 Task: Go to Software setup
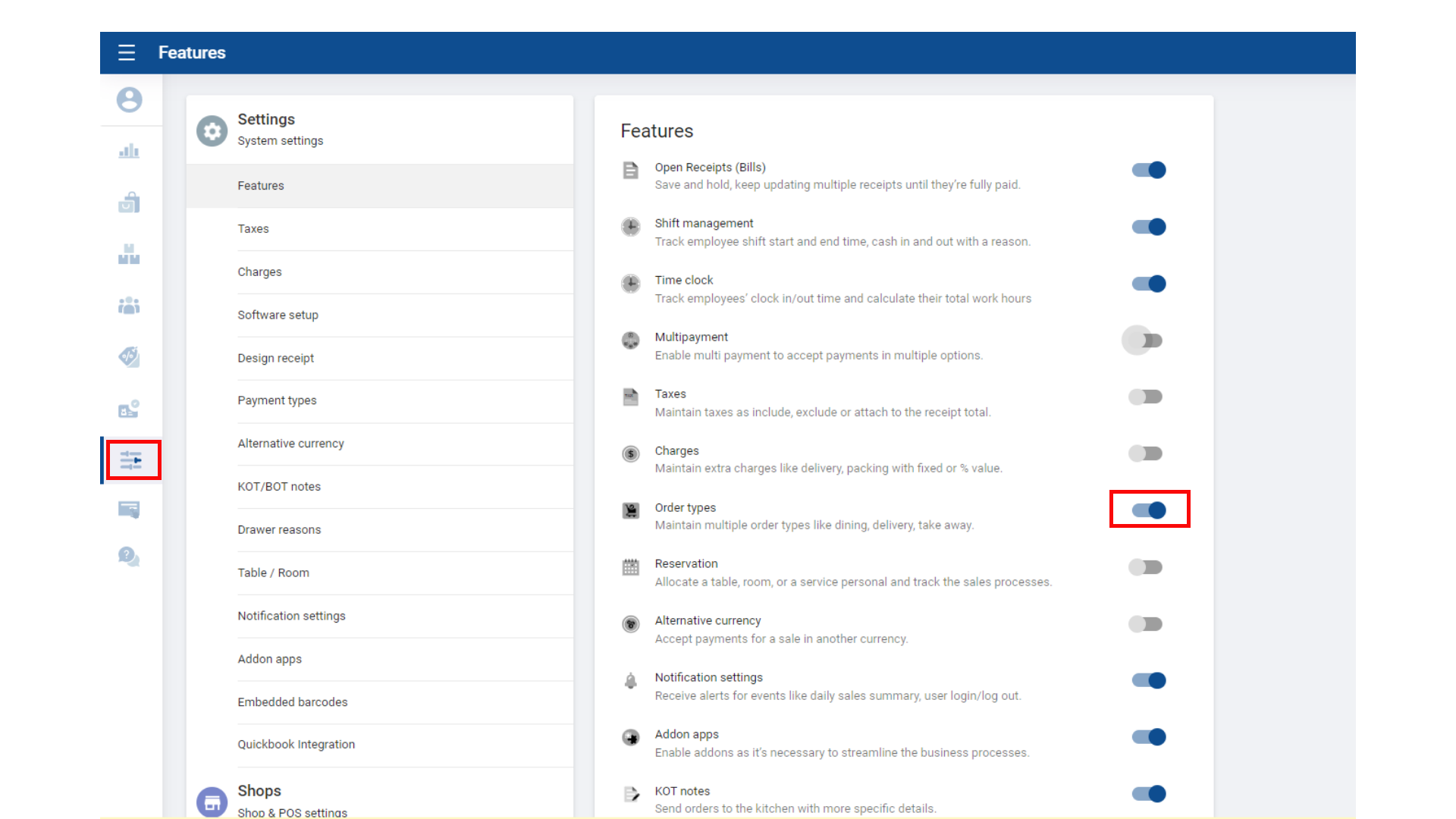pyautogui.click(x=380, y=315)
